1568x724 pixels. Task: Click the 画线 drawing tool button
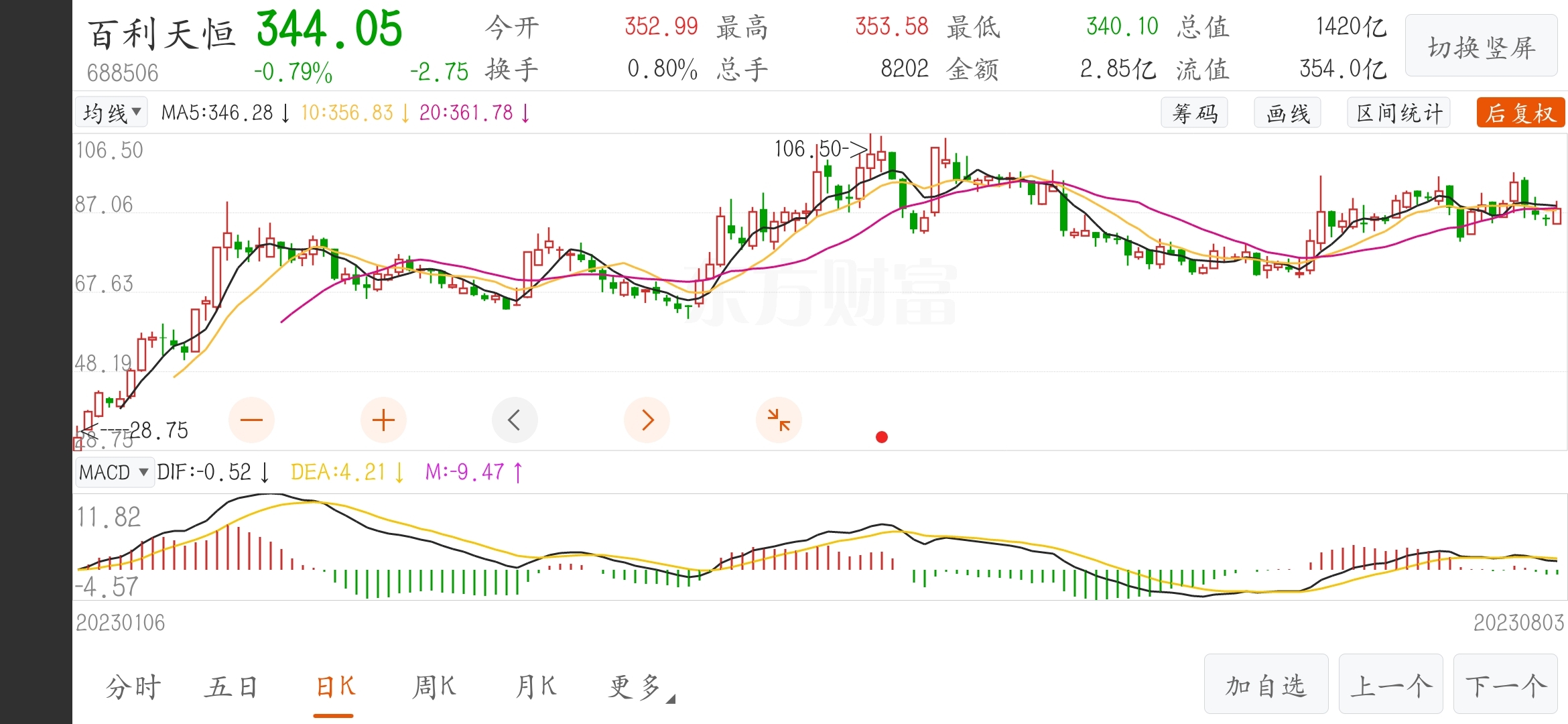coord(1287,113)
